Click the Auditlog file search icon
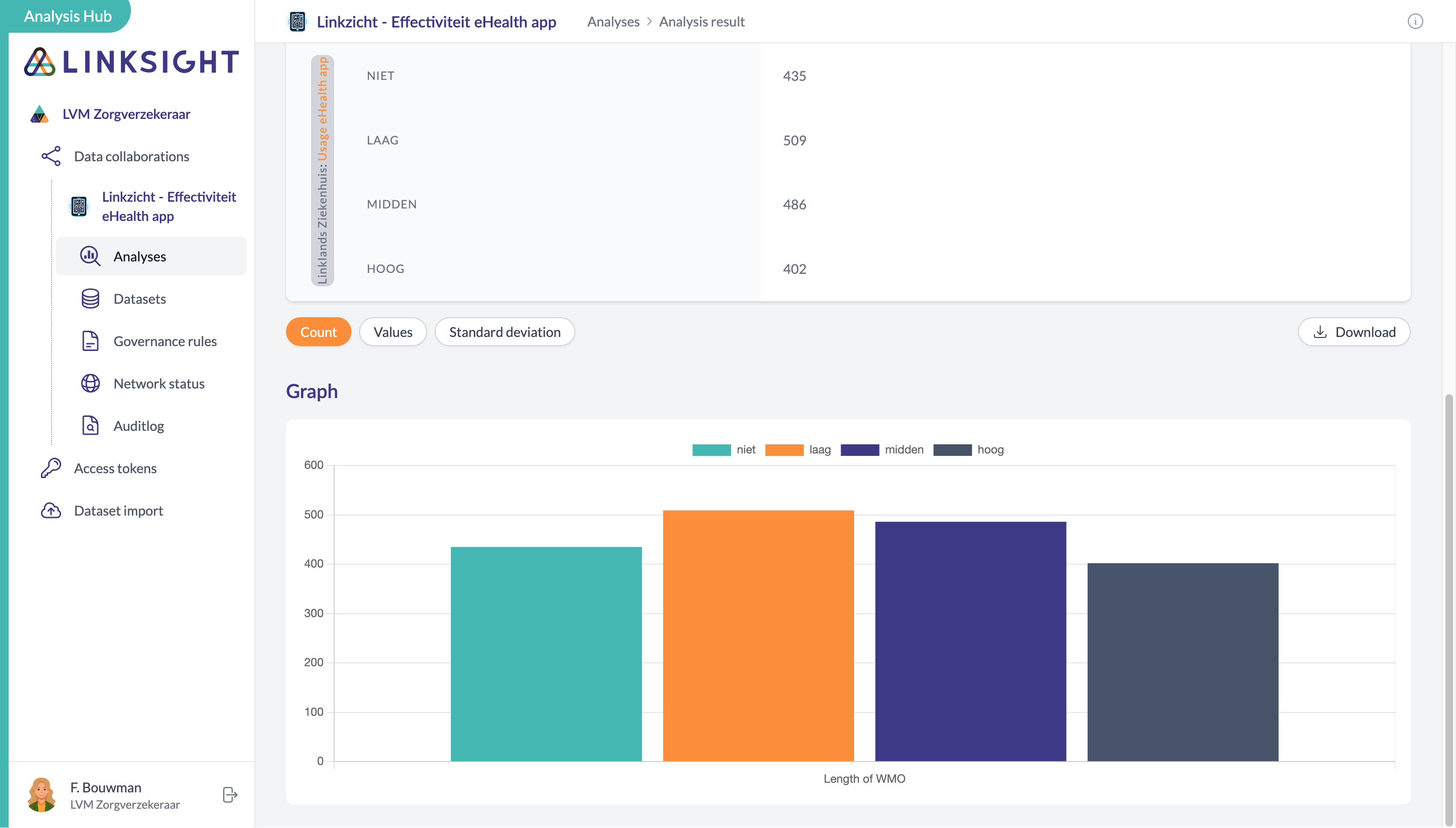 coord(90,426)
